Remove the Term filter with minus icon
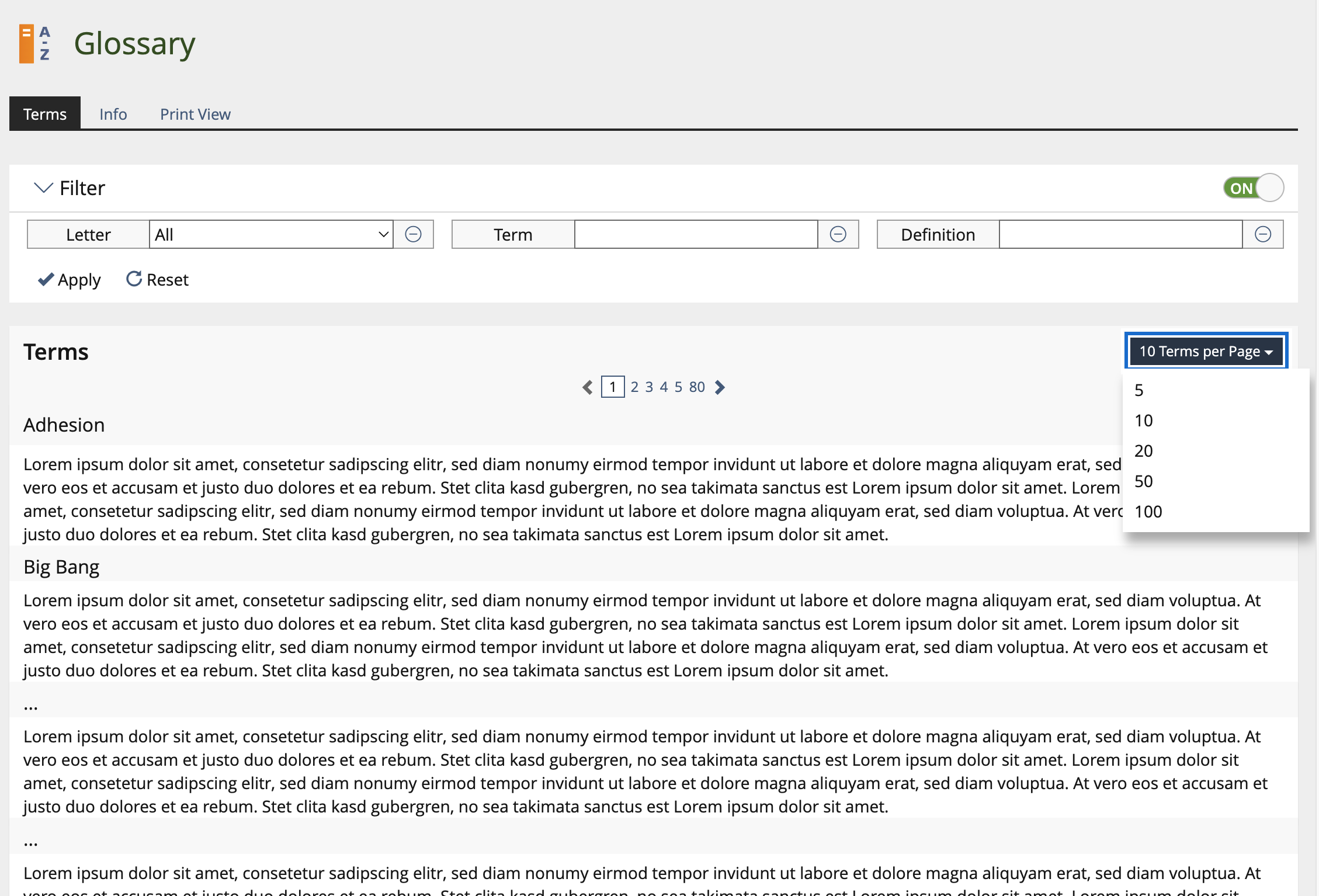1319x896 pixels. point(838,234)
